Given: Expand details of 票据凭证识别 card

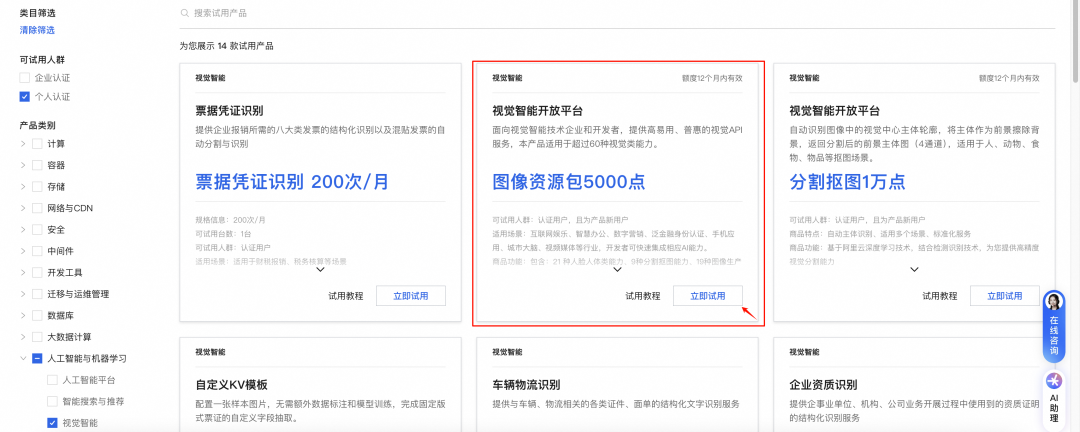Looking at the screenshot, I should tap(320, 270).
